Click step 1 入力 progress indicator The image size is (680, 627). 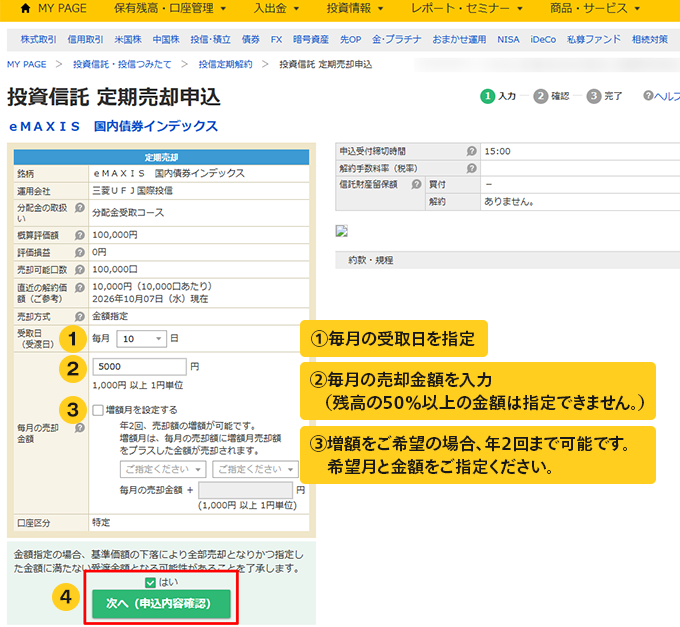tap(498, 96)
